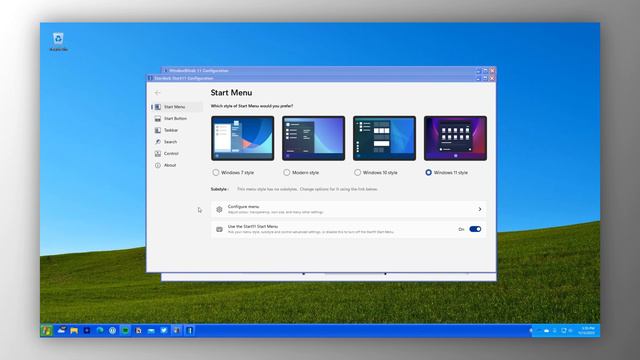Screen dimensions: 640x360
Task: Show hidden tray icons arrow
Action: (x=531, y=331)
